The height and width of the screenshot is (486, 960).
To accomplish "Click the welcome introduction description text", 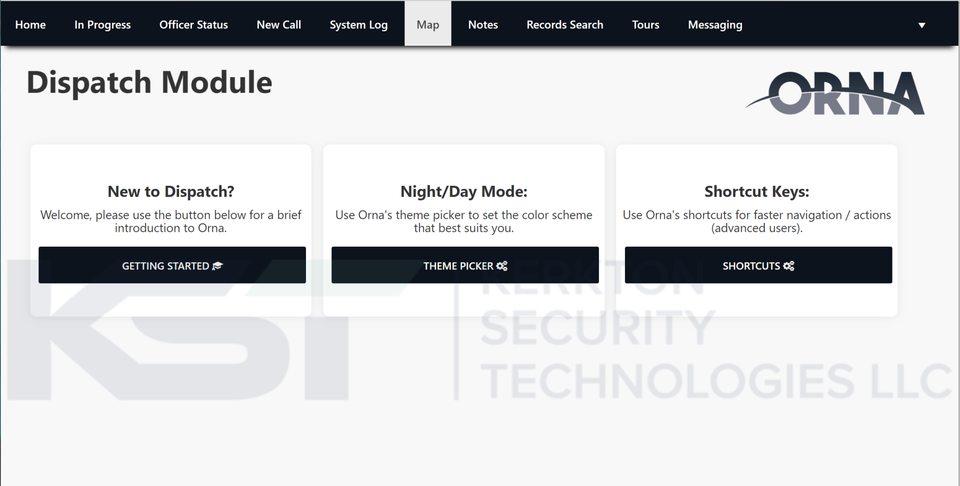I will click(171, 222).
